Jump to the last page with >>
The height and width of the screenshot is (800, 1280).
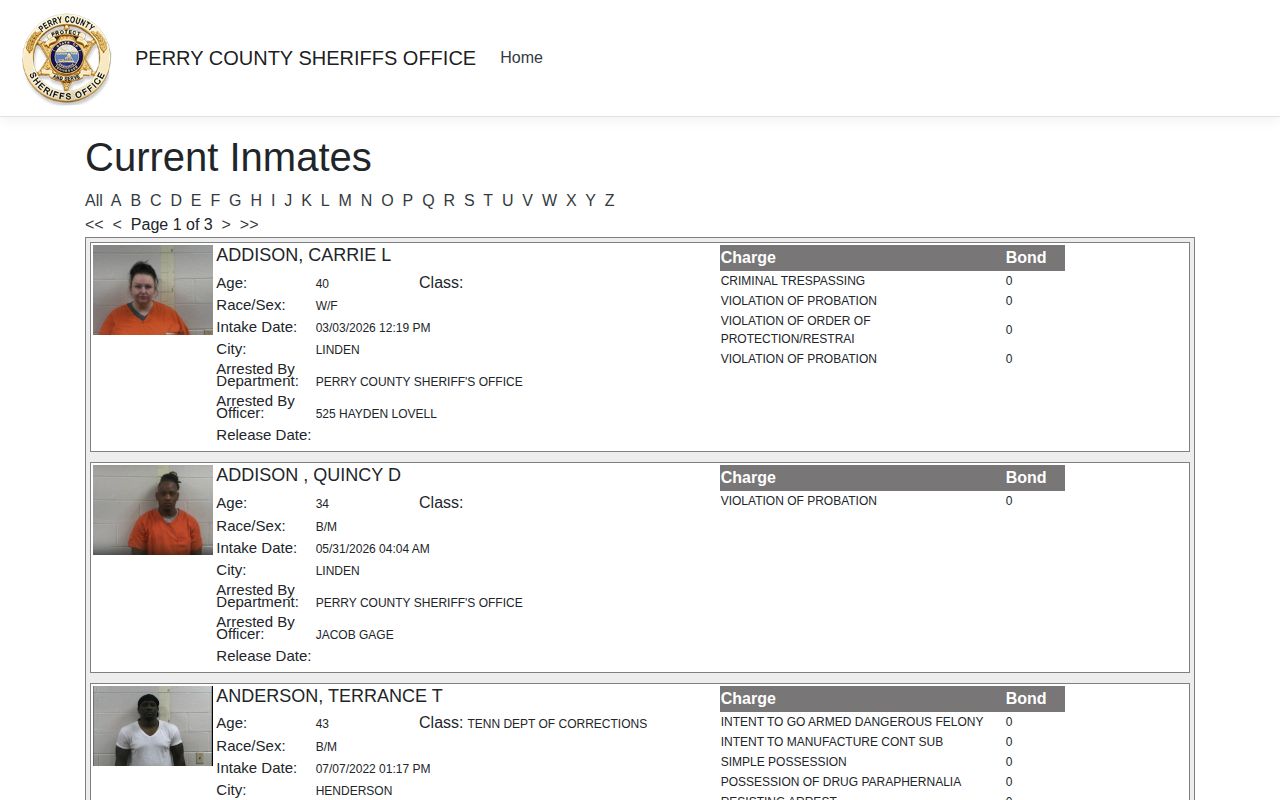[x=249, y=224]
